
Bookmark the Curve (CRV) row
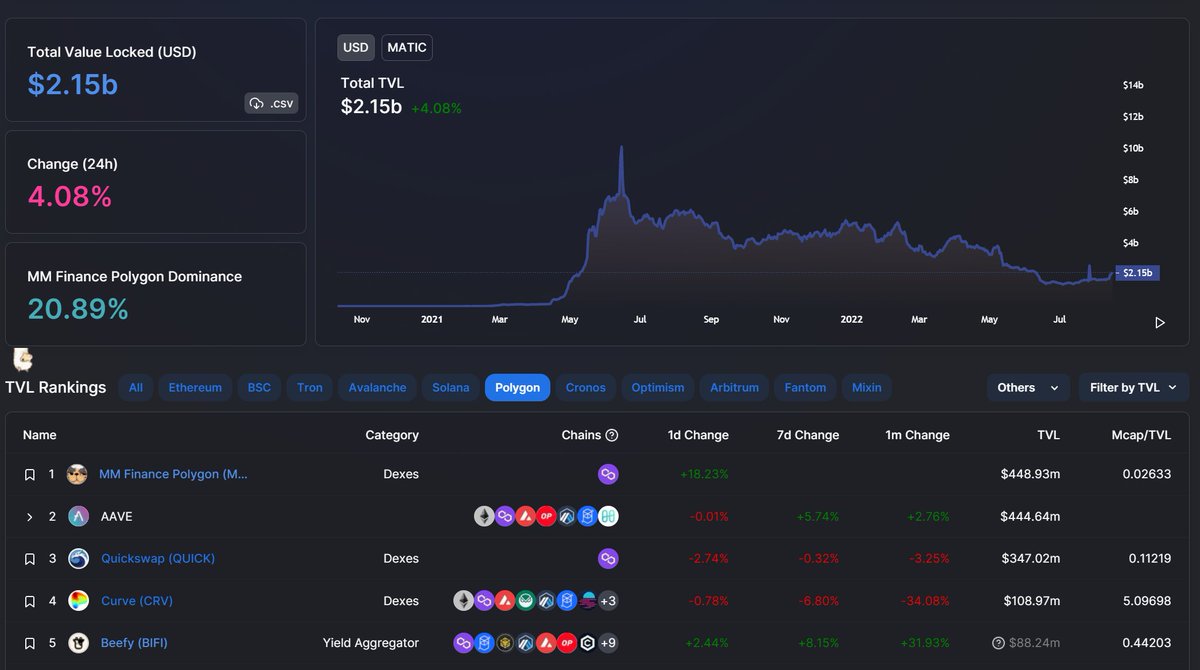tap(30, 602)
